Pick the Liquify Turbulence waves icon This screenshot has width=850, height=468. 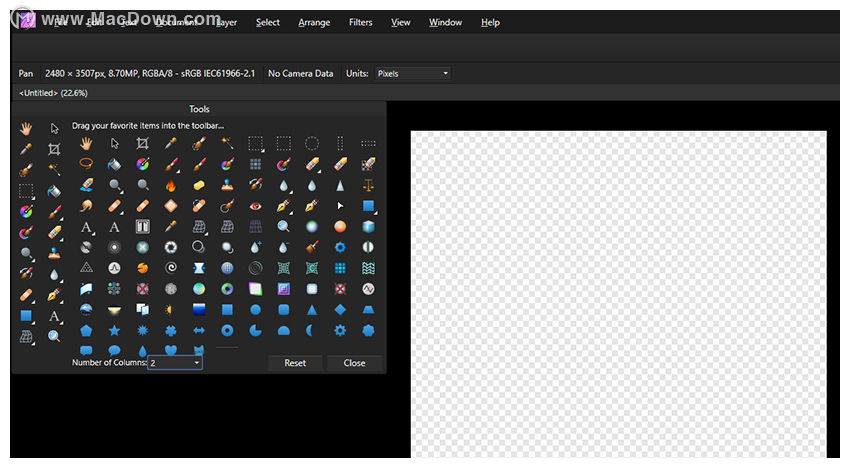pos(368,267)
